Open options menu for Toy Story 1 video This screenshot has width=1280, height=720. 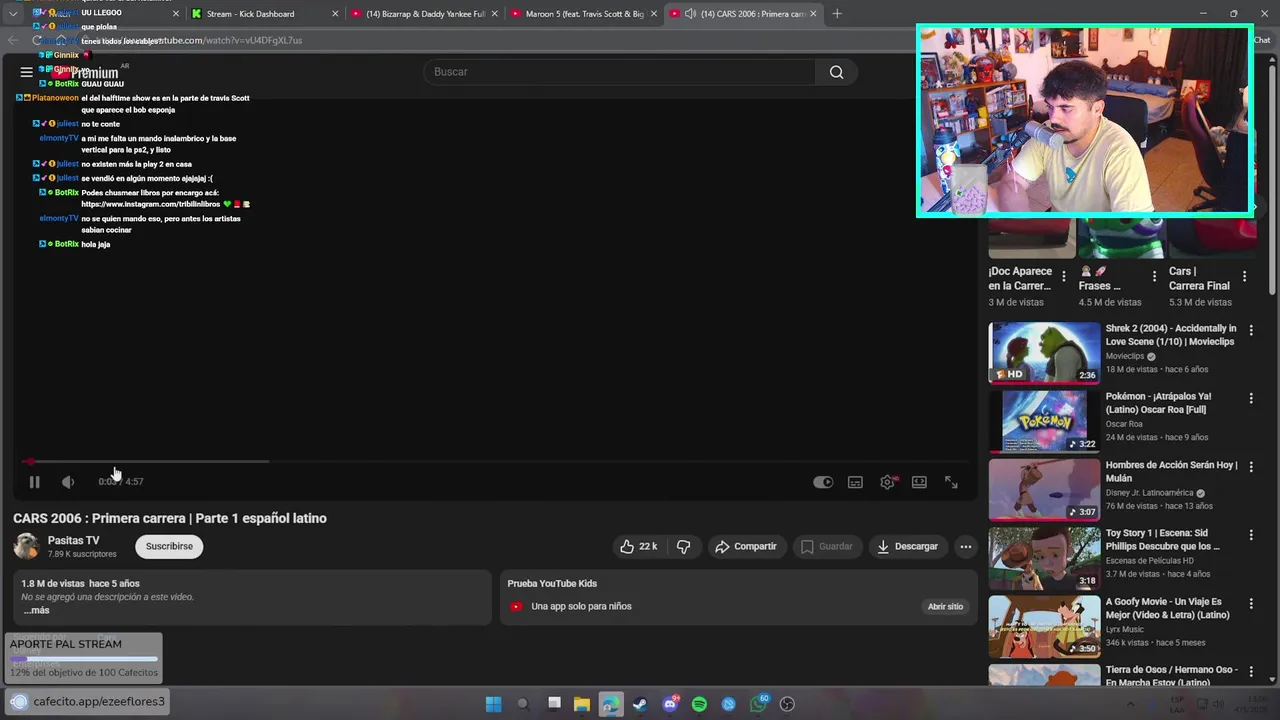click(1250, 534)
